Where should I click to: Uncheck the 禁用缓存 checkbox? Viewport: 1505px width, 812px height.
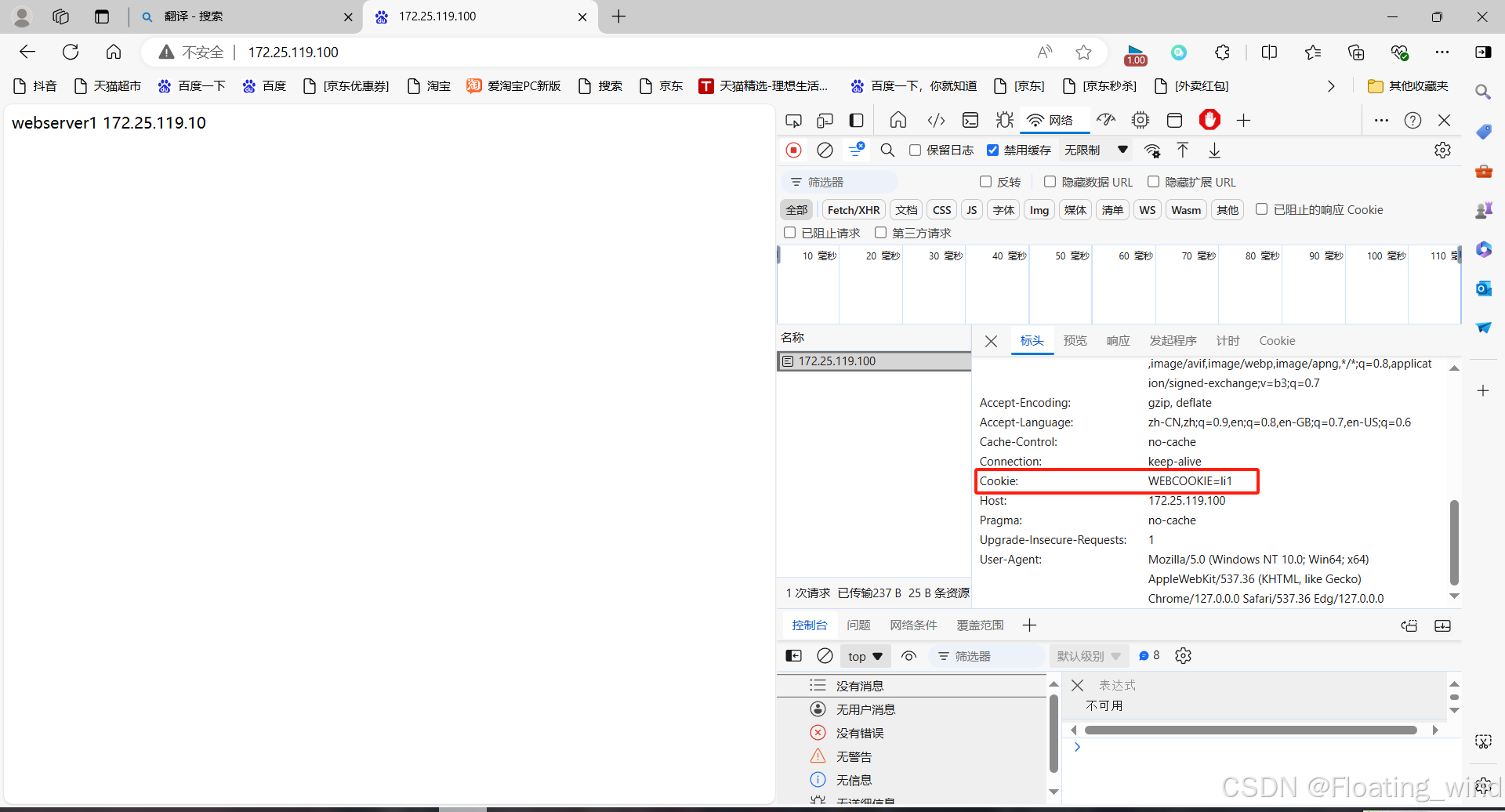992,150
